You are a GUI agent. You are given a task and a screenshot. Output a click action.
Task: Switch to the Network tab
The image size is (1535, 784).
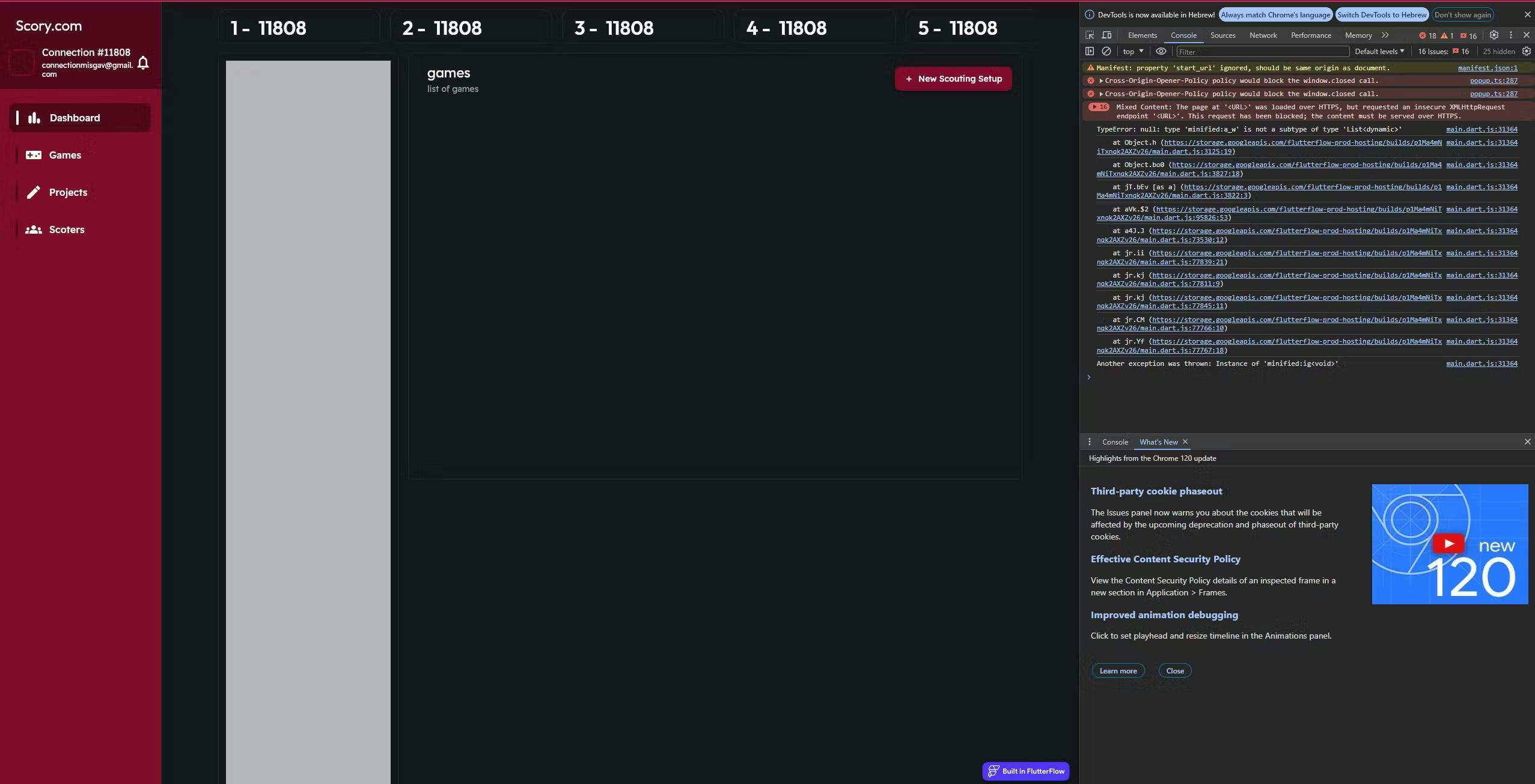[1263, 35]
